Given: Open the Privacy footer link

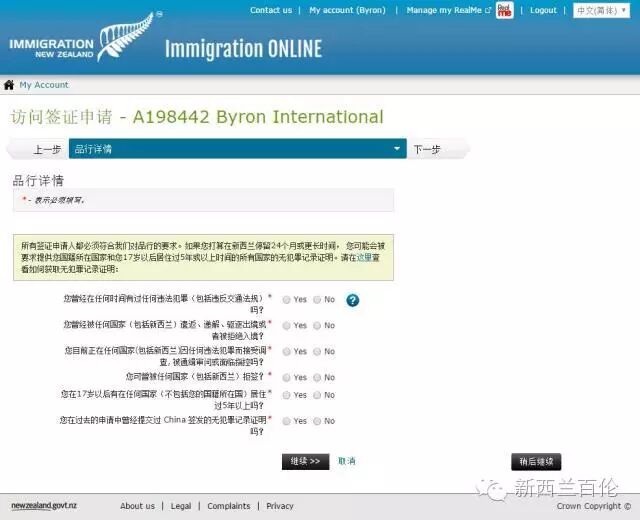Looking at the screenshot, I should point(280,506).
